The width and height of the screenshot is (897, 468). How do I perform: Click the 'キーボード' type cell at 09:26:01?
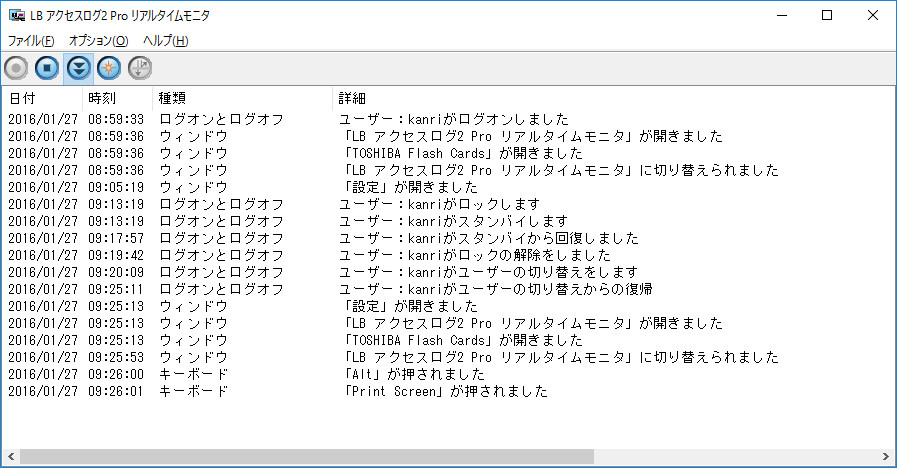click(194, 391)
